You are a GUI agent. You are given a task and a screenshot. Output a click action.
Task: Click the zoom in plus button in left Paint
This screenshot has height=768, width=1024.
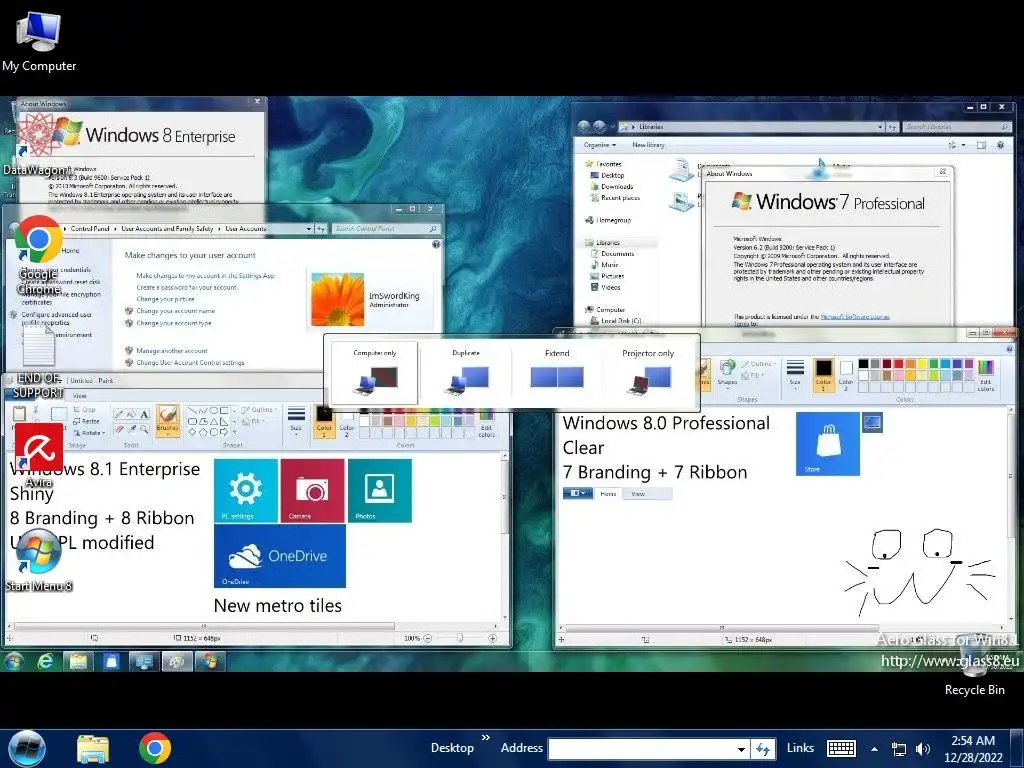point(492,638)
